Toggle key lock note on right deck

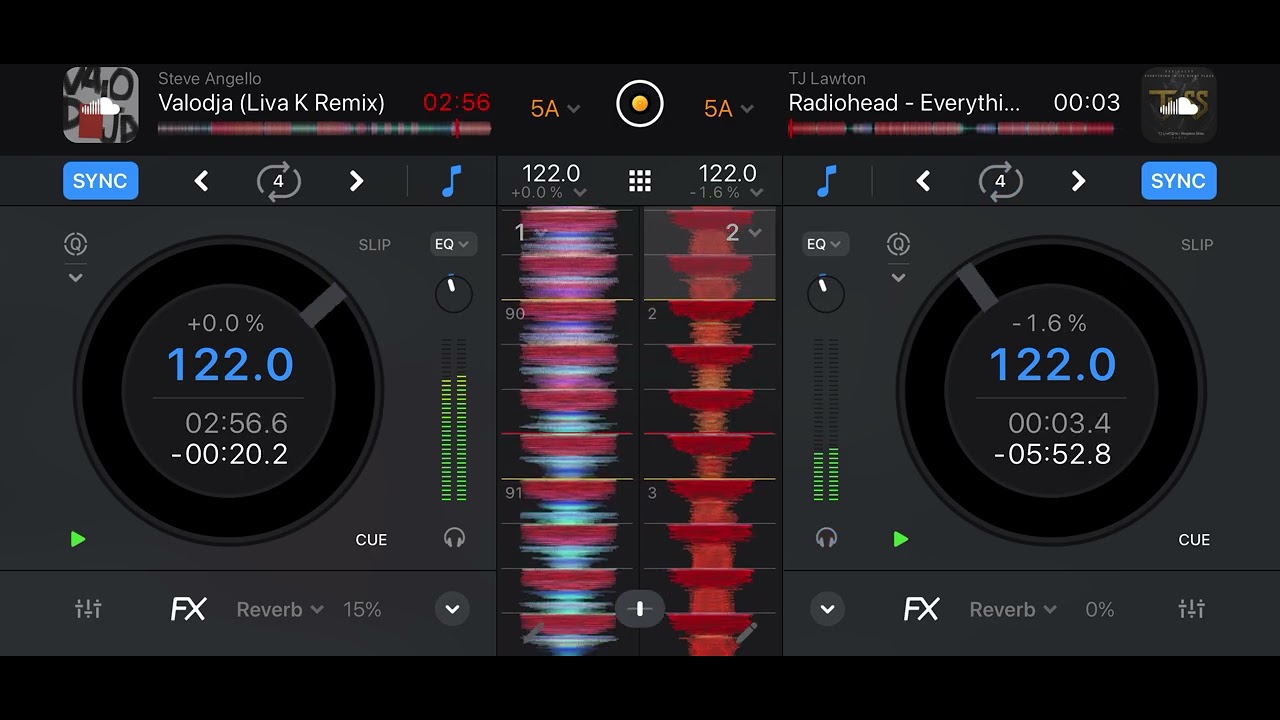(826, 181)
